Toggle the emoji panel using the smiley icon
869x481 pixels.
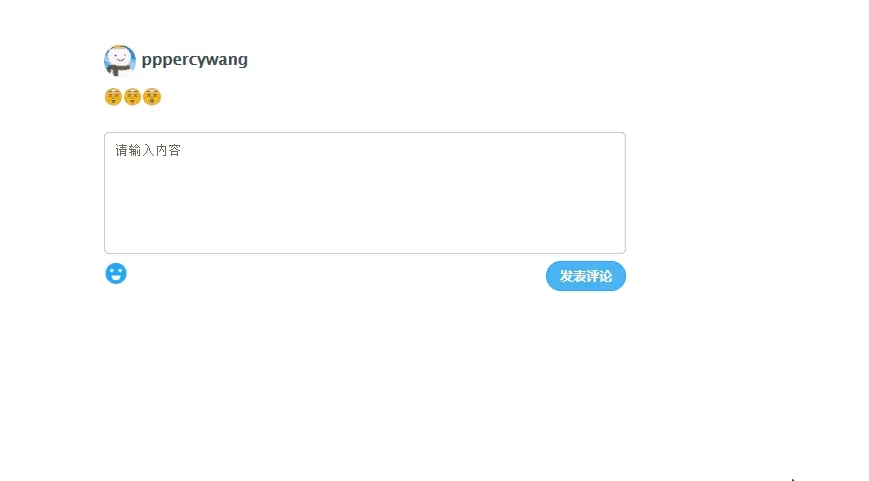point(116,273)
